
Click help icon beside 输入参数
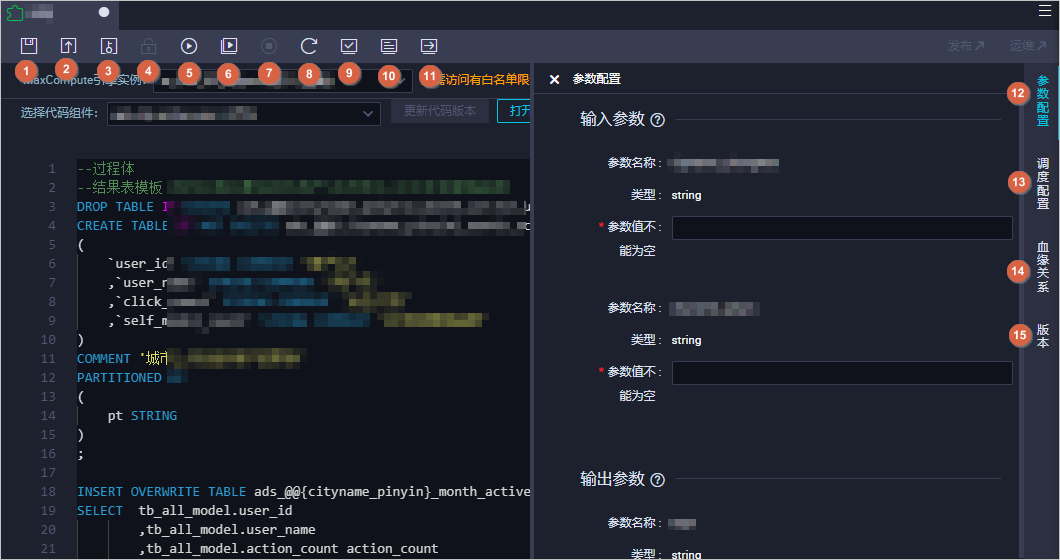[657, 120]
